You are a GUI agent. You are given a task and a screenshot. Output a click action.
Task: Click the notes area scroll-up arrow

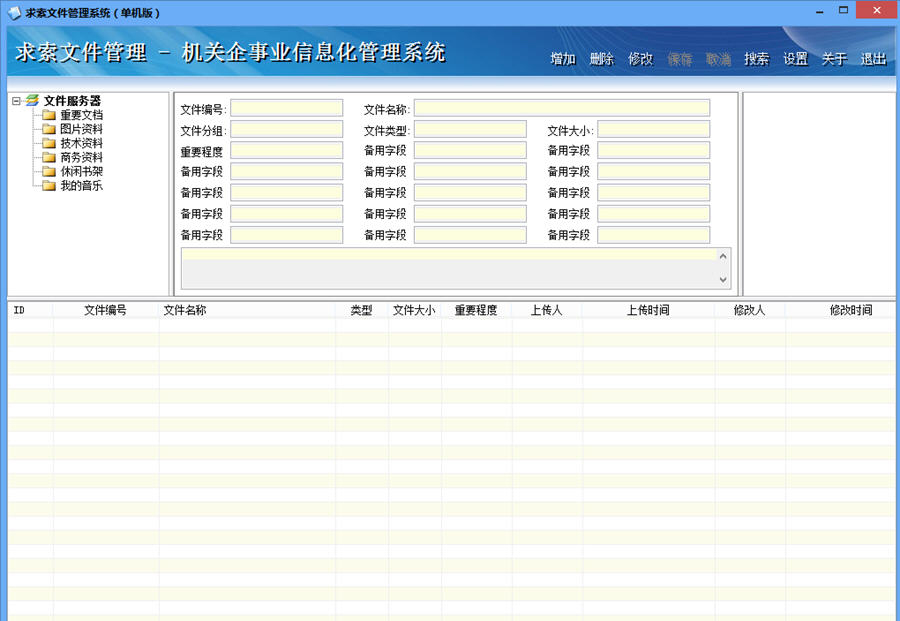click(x=723, y=256)
